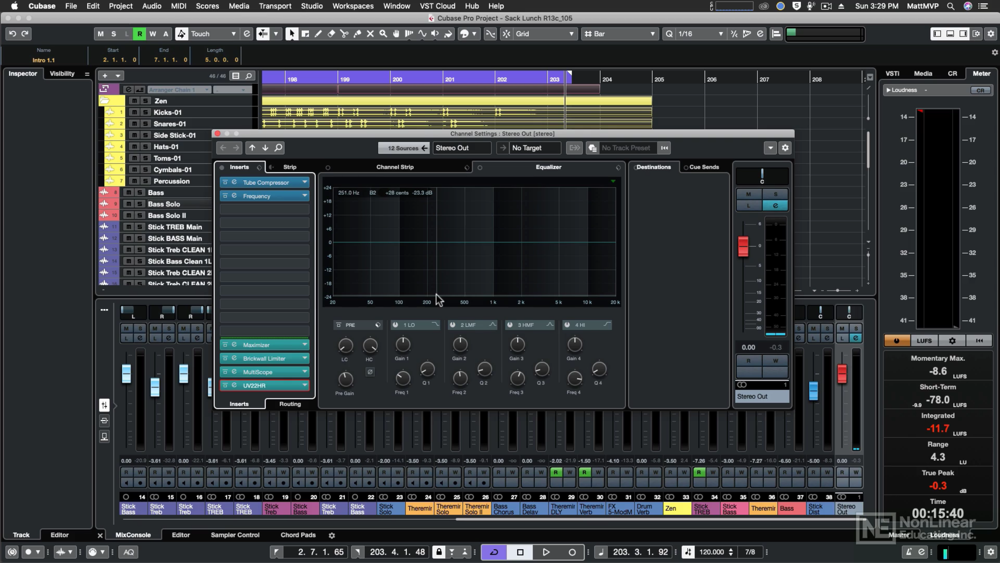Image resolution: width=1000 pixels, height=563 pixels.
Task: Select the Mute X tool
Action: click(370, 34)
